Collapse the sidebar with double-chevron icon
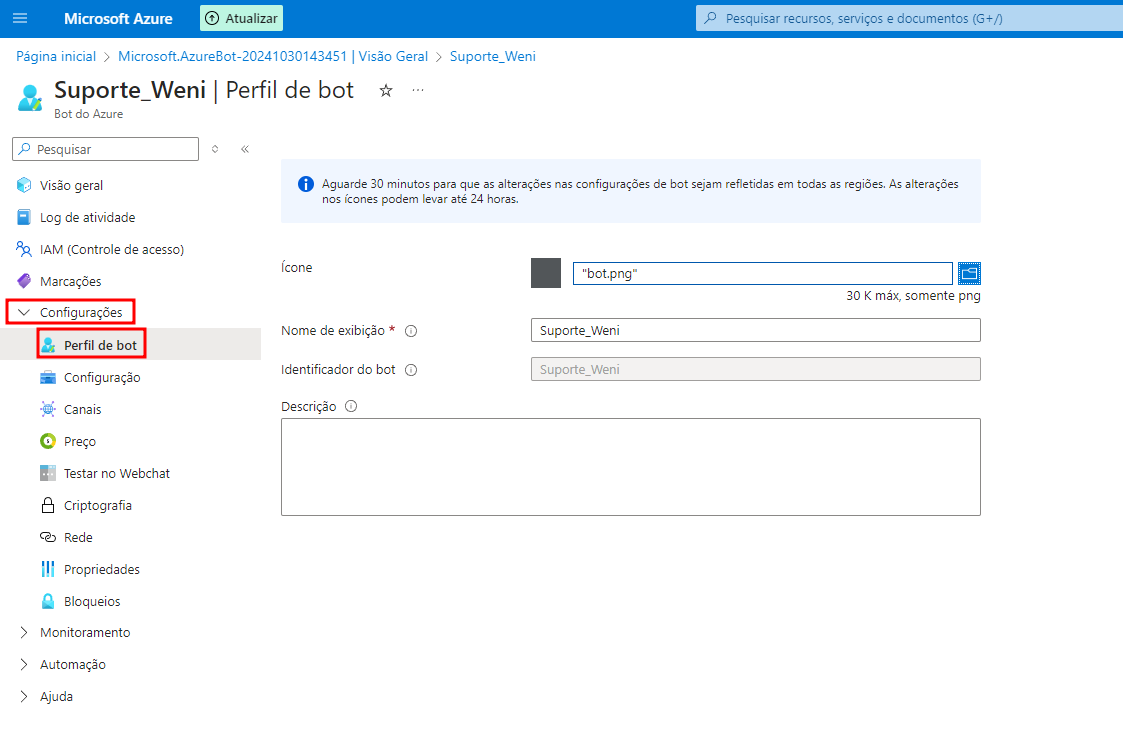The height and width of the screenshot is (730, 1123). pyautogui.click(x=245, y=149)
